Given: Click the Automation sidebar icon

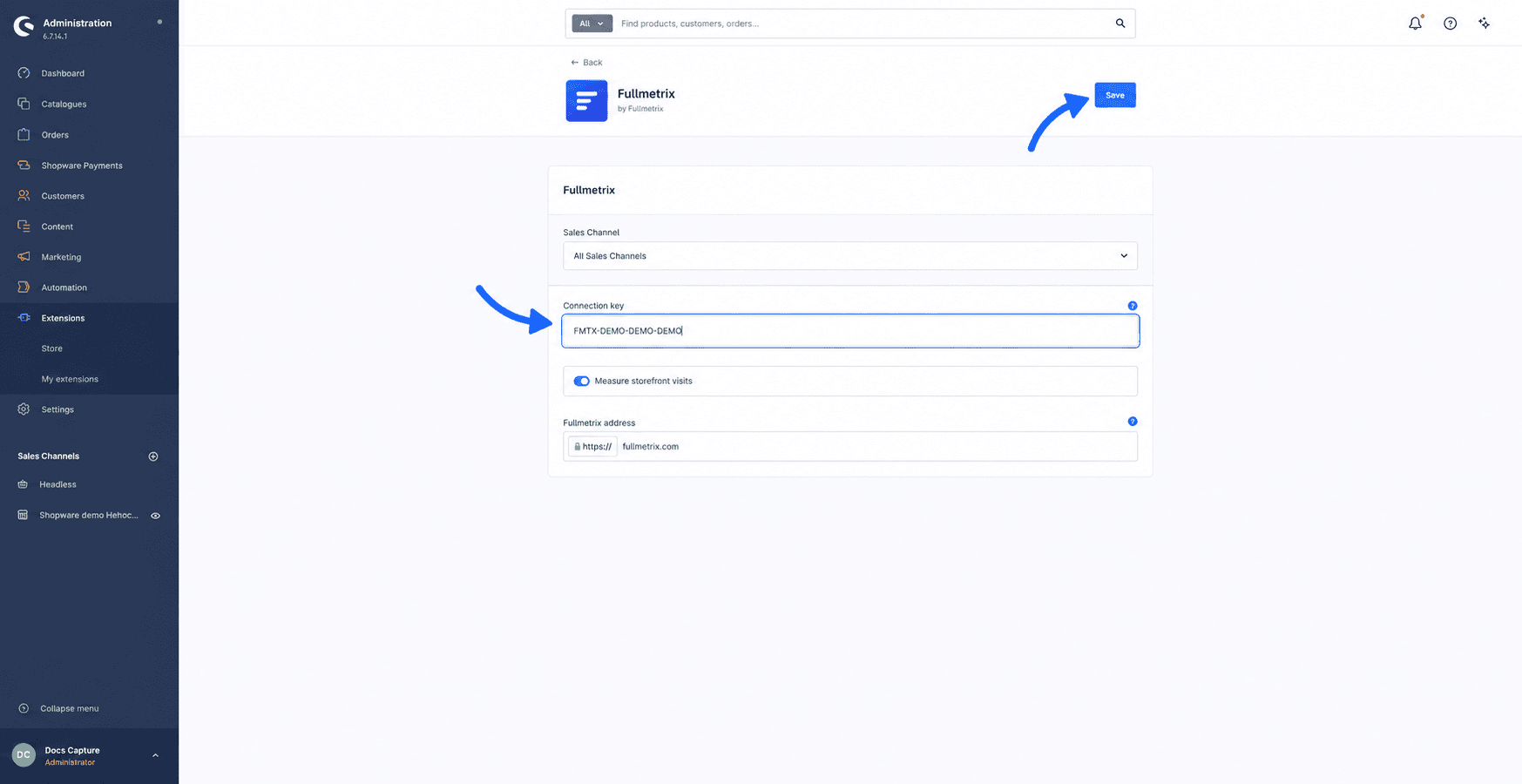Looking at the screenshot, I should 24,287.
